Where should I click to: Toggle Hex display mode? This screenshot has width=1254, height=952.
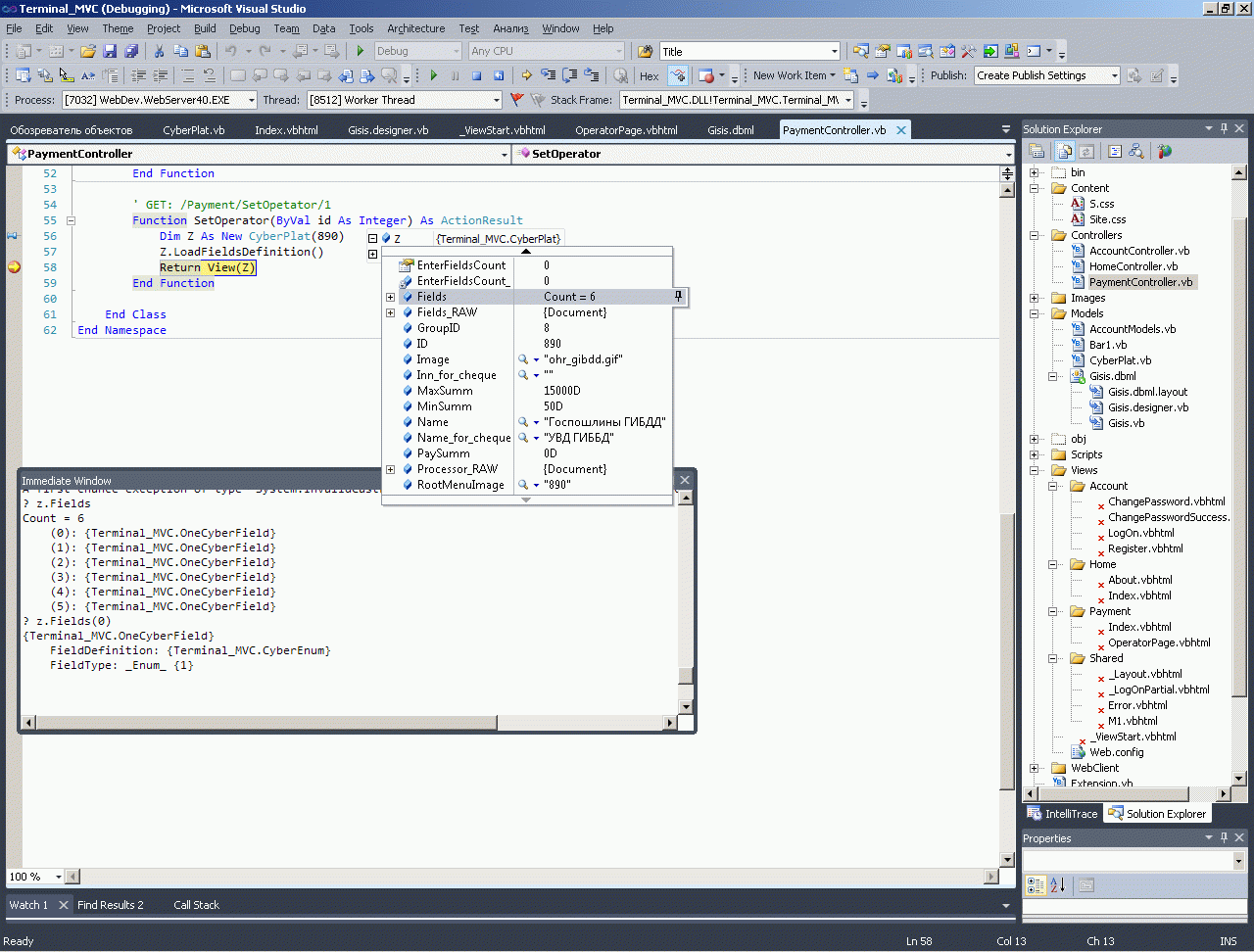(x=649, y=75)
